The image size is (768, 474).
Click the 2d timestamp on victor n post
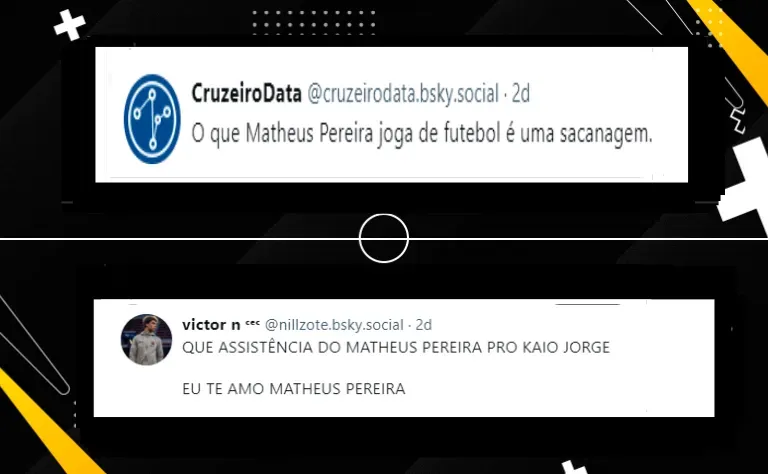(424, 325)
